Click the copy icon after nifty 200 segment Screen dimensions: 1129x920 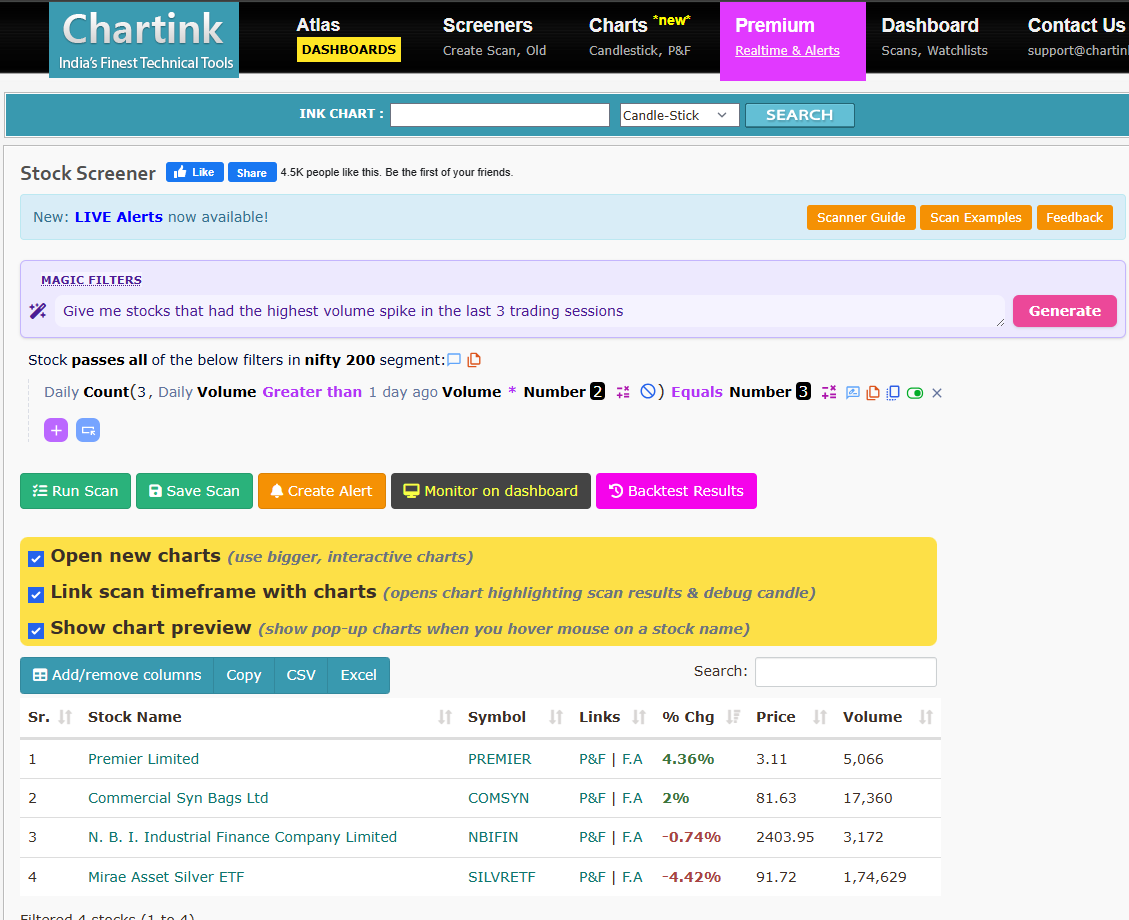click(474, 359)
